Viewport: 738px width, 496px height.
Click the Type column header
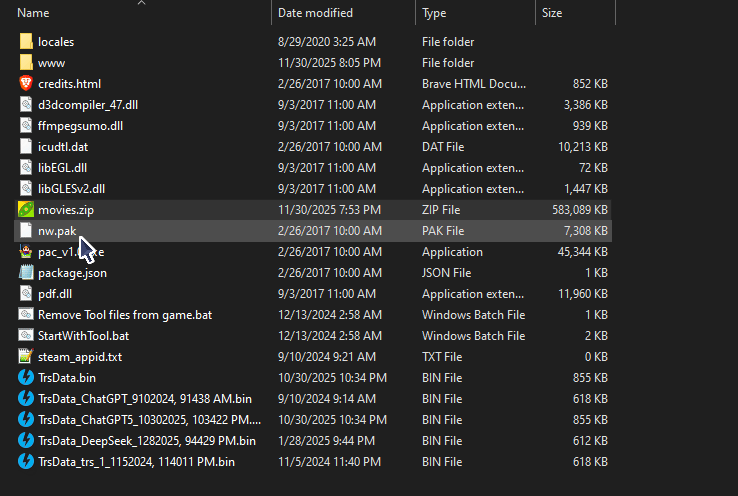click(x=434, y=13)
